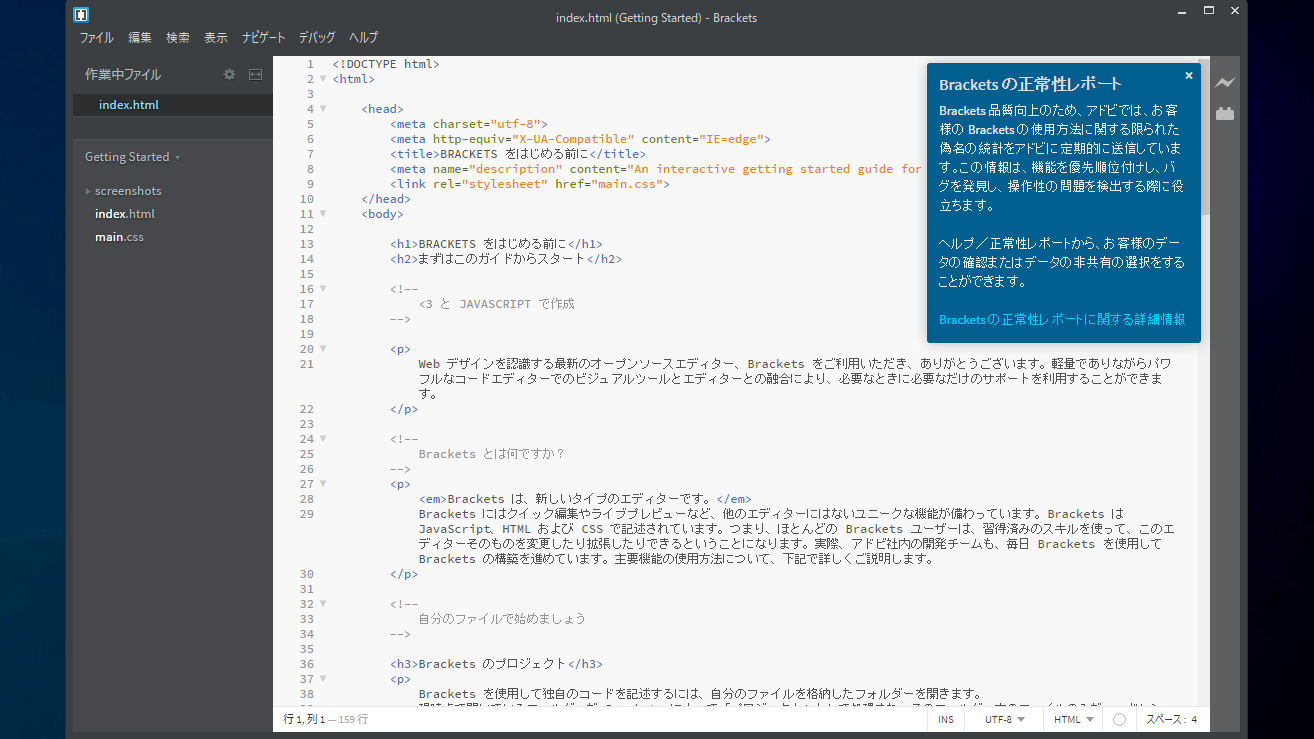Click the 159 行 line count text
Viewport: 1314px width, 739px height.
[x=353, y=719]
